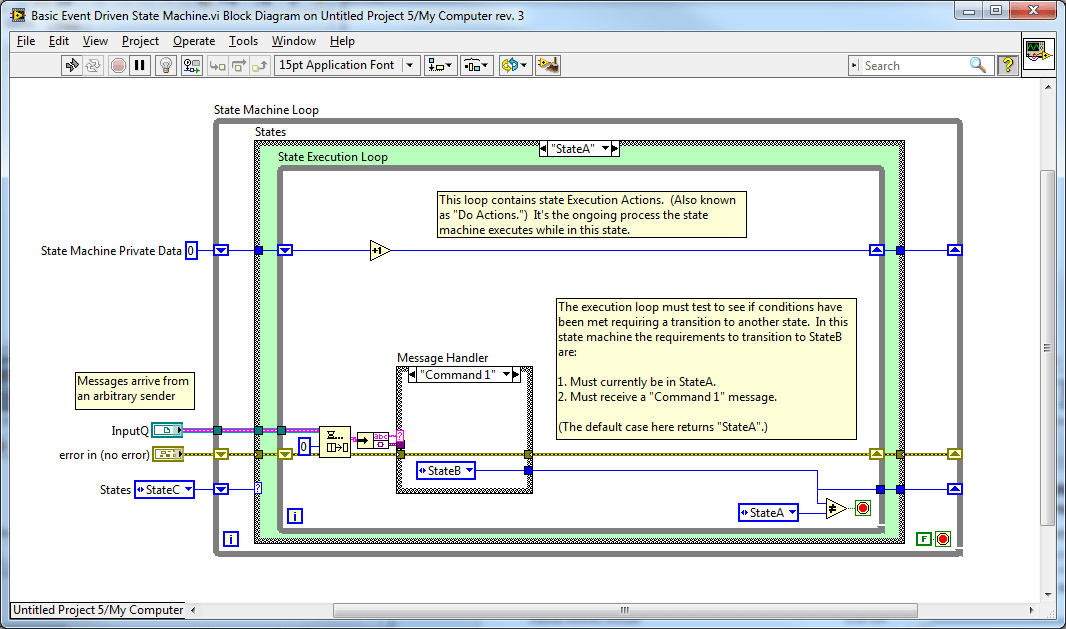Open the File menu
The width and height of the screenshot is (1066, 629).
click(x=26, y=41)
